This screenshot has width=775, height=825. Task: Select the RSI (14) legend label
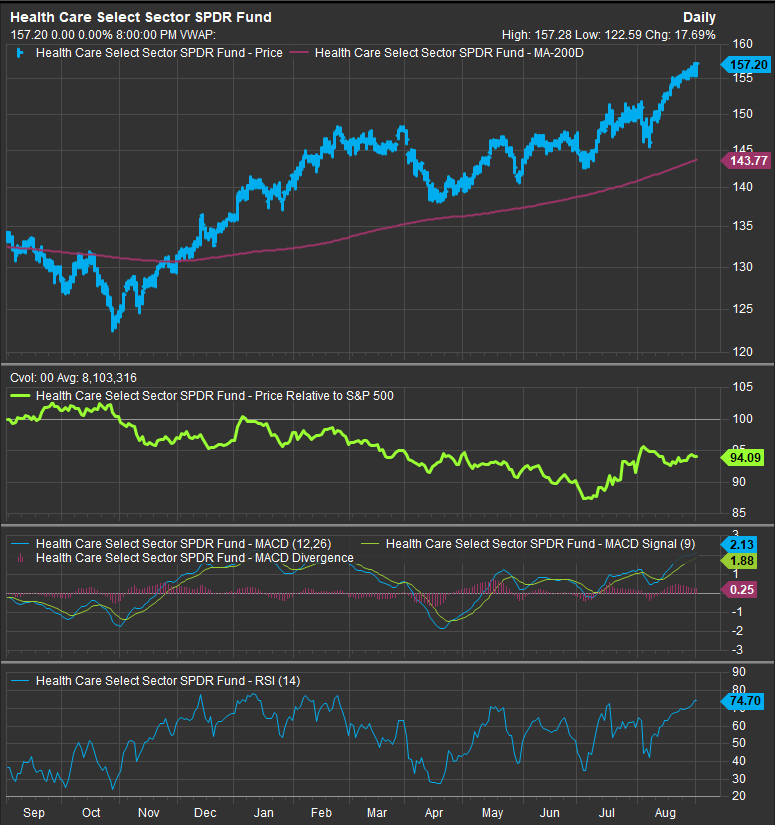tap(168, 681)
